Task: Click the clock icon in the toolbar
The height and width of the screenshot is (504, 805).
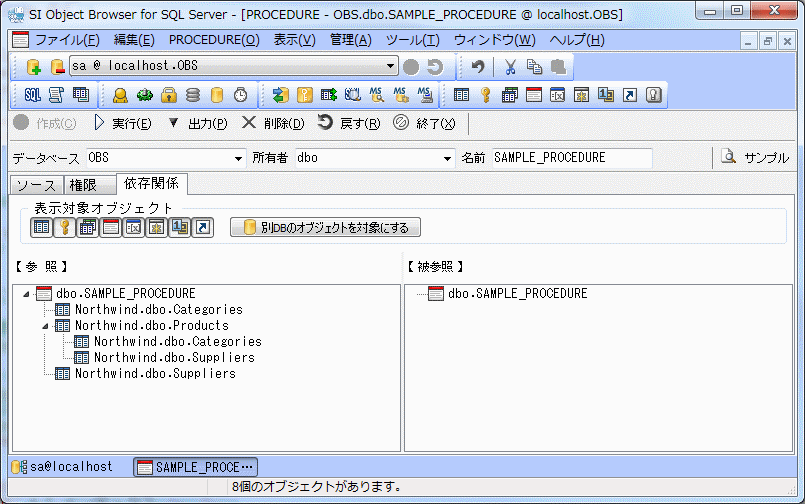Action: [241, 95]
